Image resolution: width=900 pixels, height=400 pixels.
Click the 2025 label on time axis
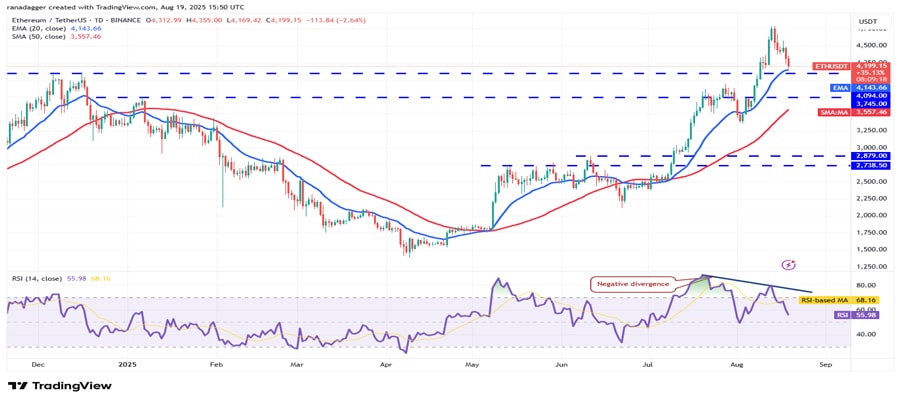127,364
